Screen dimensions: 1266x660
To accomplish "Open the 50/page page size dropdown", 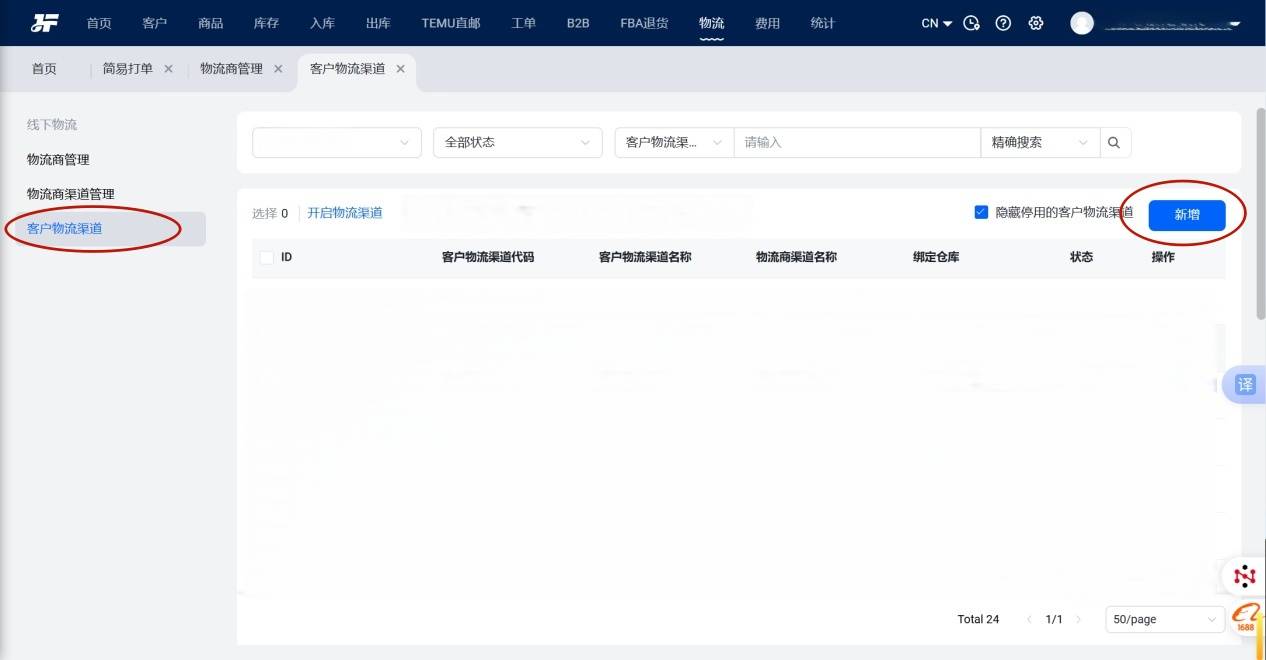I will click(1164, 619).
